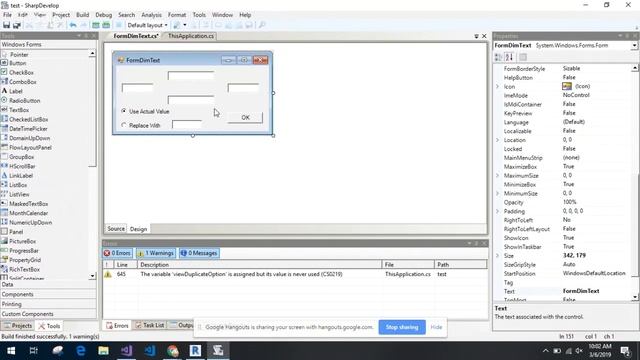Select the warning row for 'viewDuplicateOption'
The image size is (640, 360).
(295, 275)
